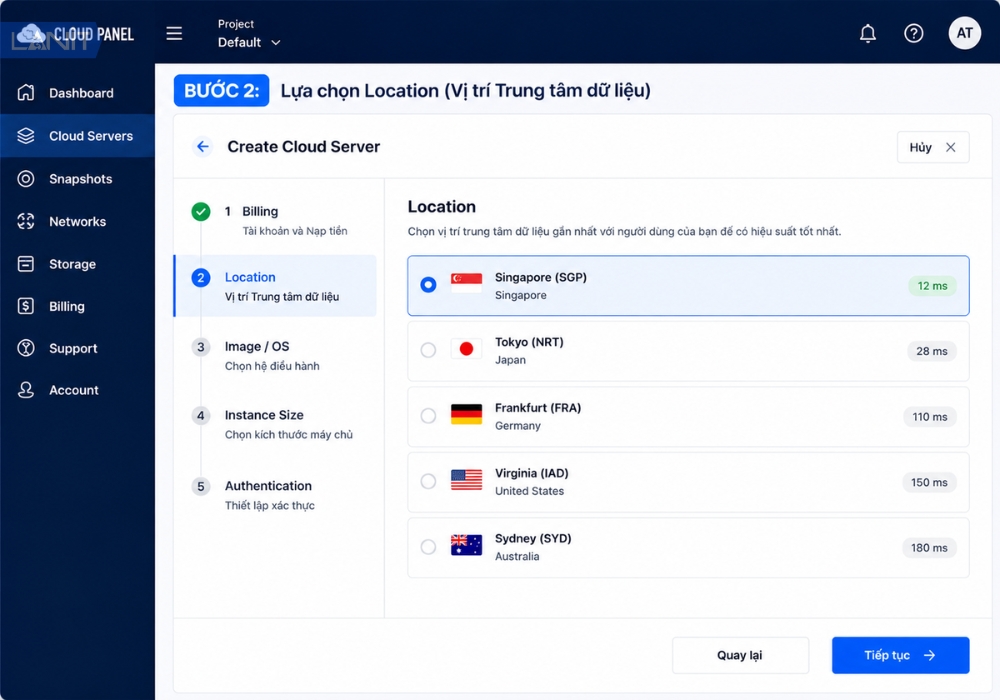Toggle the hamburger menu icon
Image resolution: width=1000 pixels, height=700 pixels.
tap(174, 33)
